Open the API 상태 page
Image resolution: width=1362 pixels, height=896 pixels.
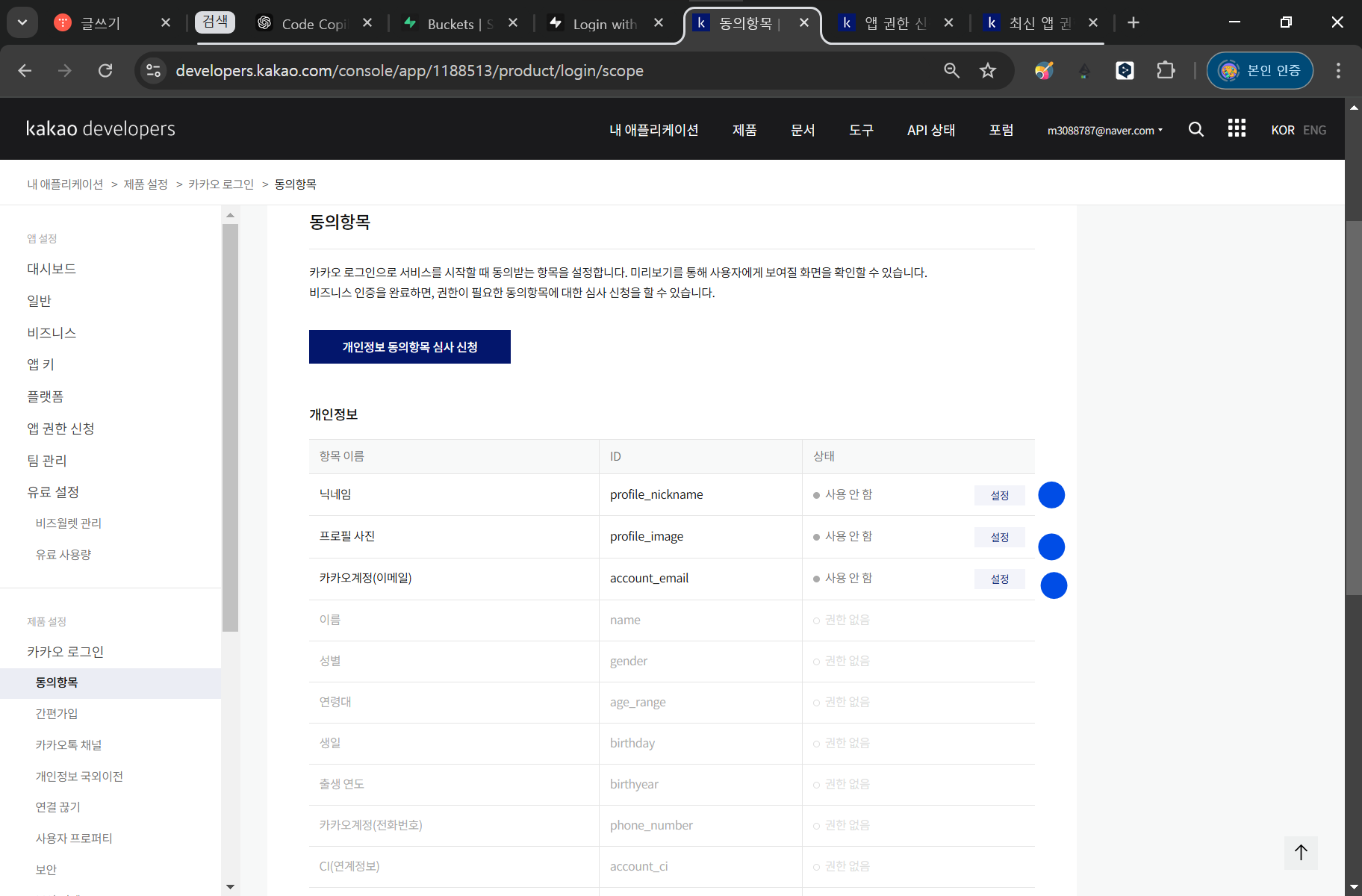tap(931, 130)
